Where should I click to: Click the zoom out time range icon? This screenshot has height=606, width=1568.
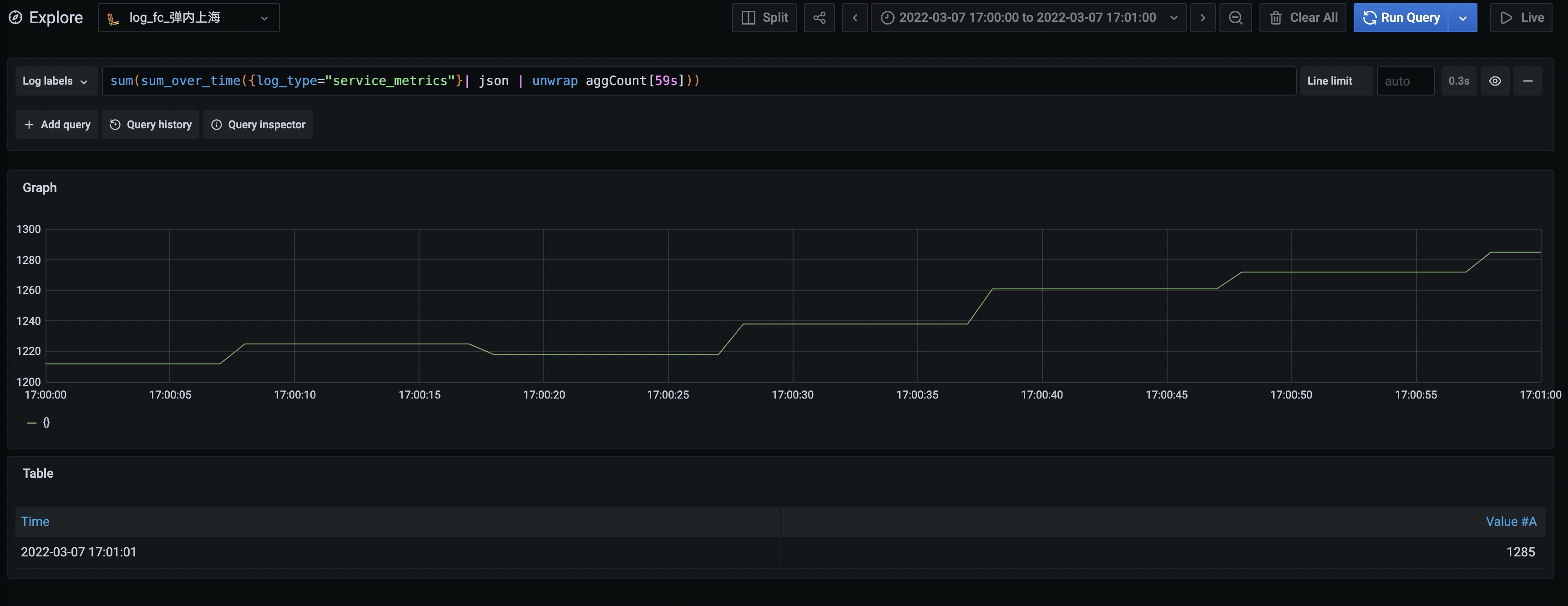(1235, 18)
